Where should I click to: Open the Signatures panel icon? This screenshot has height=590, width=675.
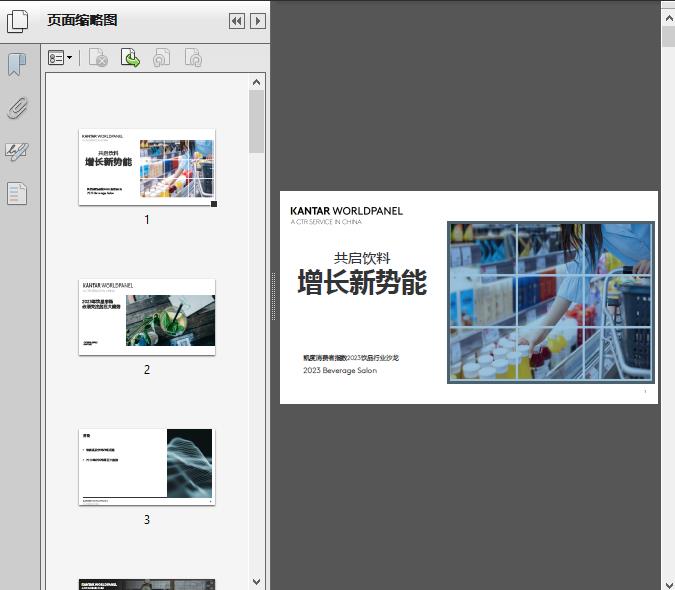(x=17, y=151)
